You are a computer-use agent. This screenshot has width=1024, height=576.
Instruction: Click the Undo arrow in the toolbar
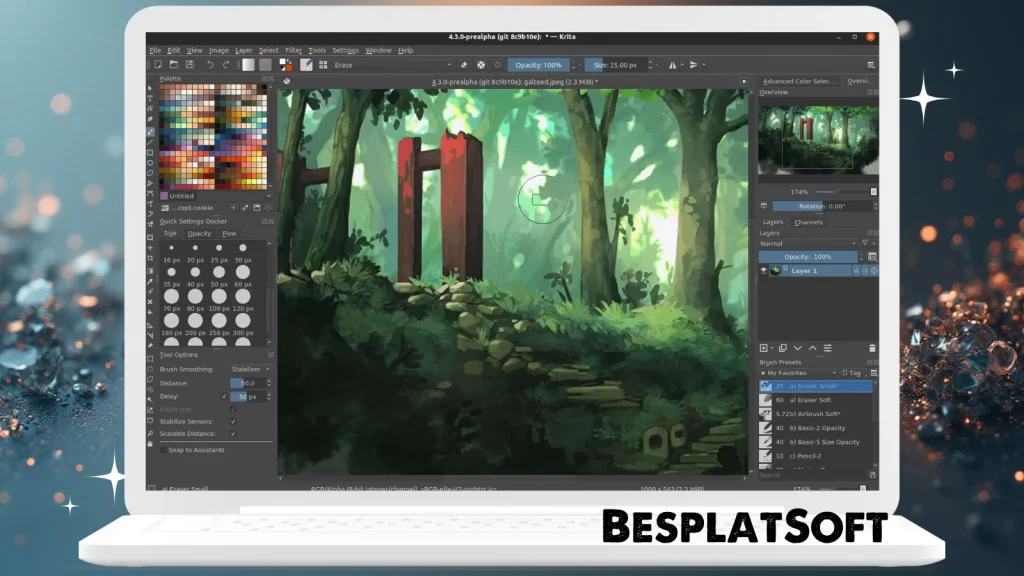click(210, 64)
